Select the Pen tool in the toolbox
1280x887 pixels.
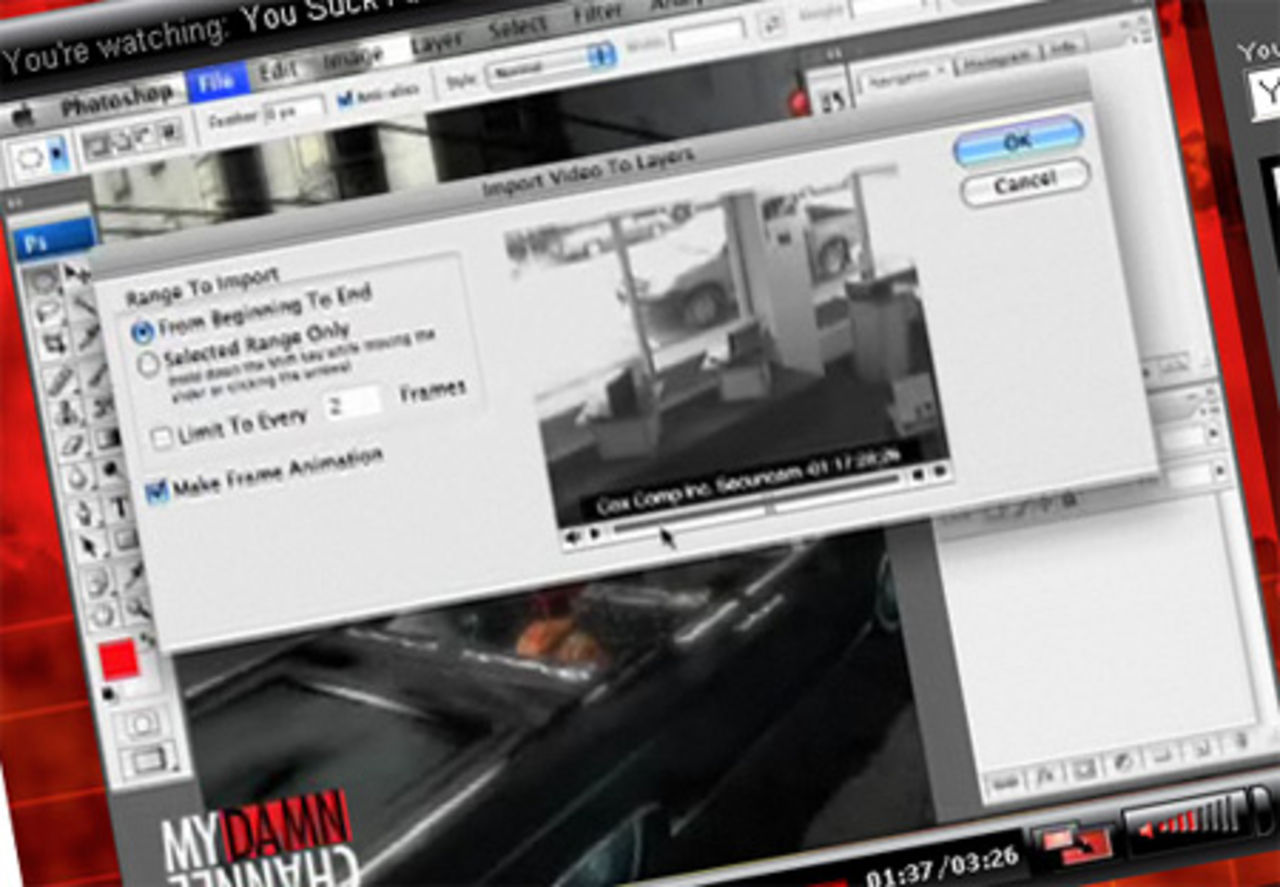click(84, 513)
